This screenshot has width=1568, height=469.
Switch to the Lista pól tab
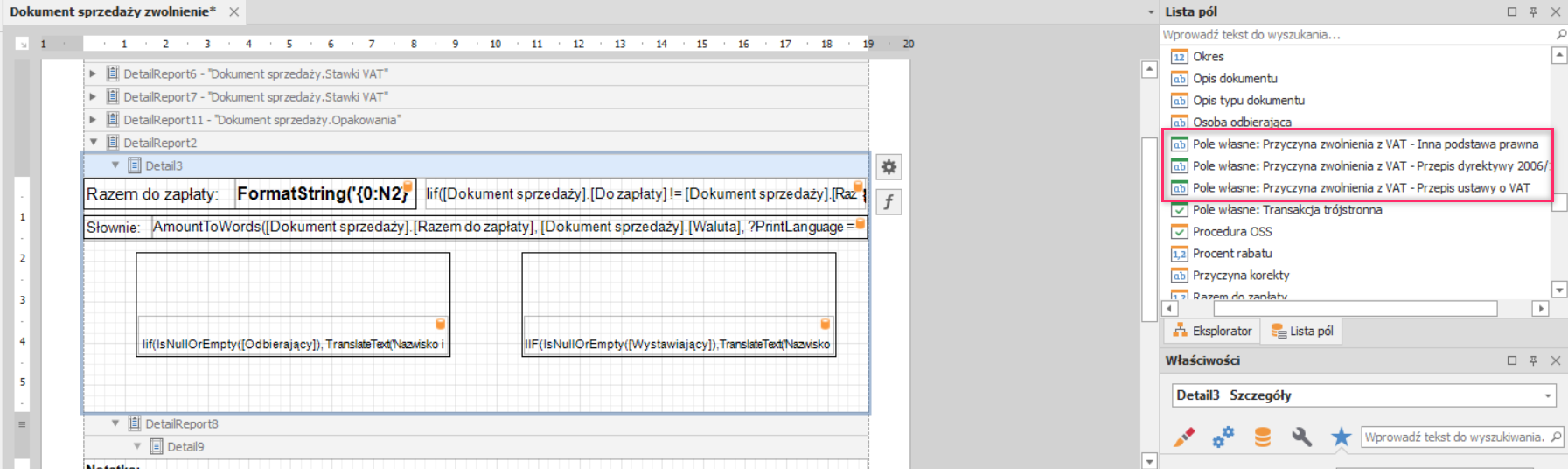point(1302,331)
